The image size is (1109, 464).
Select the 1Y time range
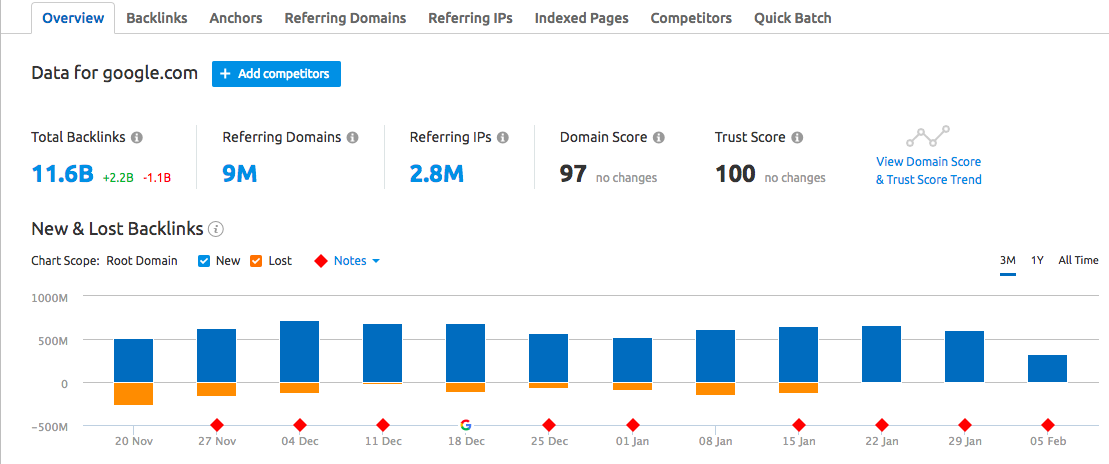1037,260
